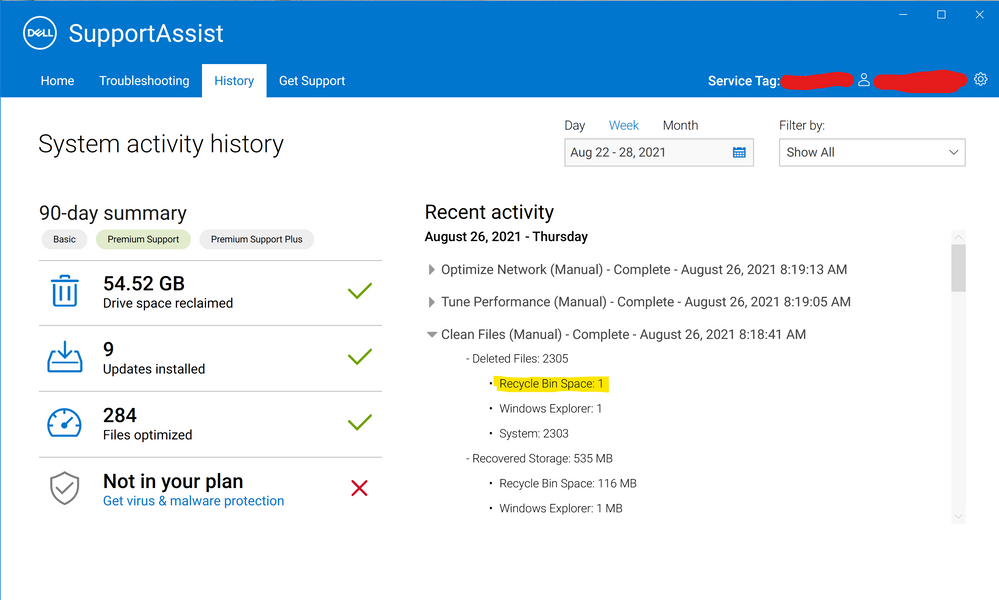
Task: Switch history view to Day
Action: pyautogui.click(x=575, y=125)
